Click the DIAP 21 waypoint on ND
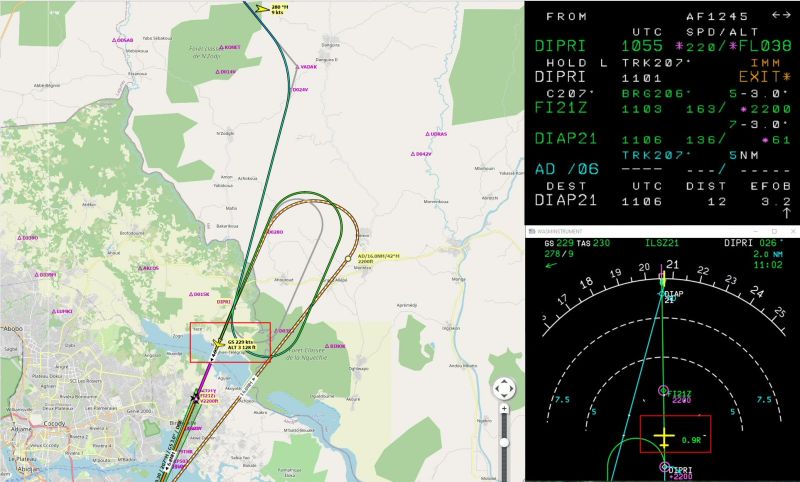This screenshot has width=800, height=482. click(x=669, y=296)
